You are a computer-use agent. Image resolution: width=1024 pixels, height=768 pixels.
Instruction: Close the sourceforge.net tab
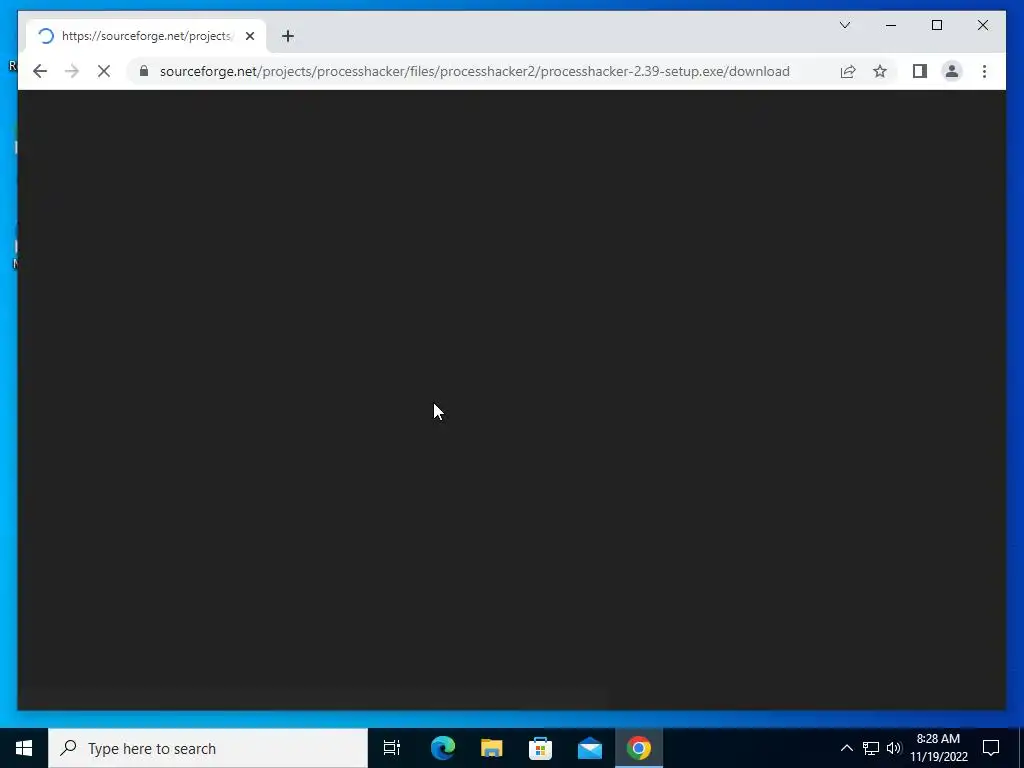[250, 36]
